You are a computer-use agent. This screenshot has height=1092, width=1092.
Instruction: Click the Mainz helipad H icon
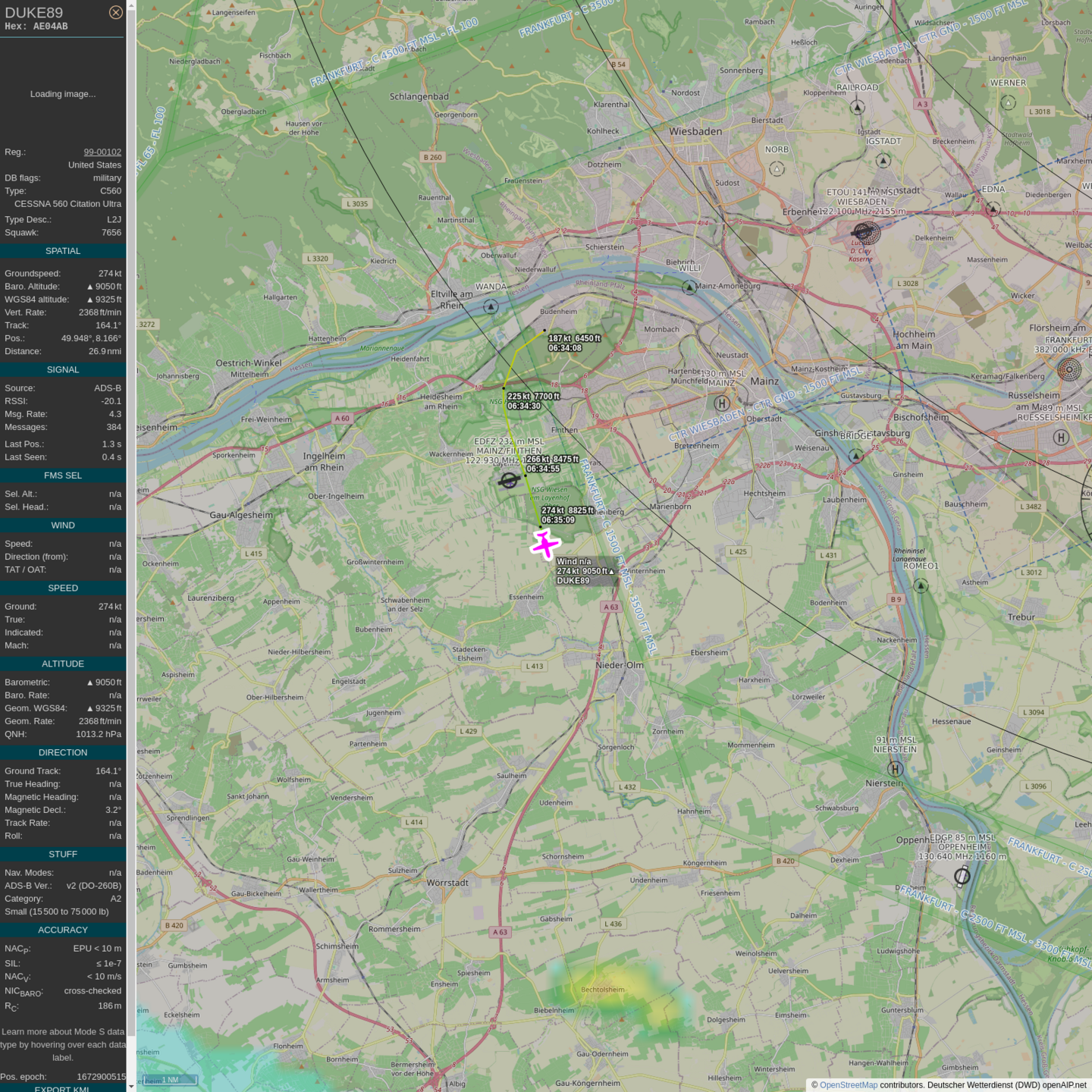tap(722, 403)
